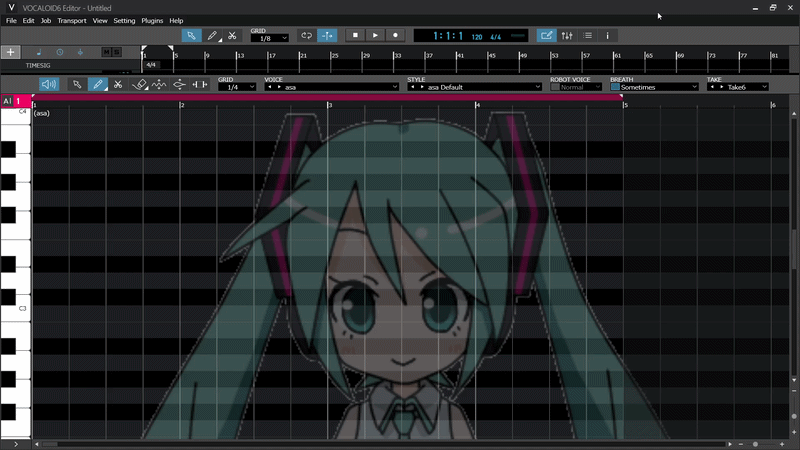Click the horizontal scrollbar thumb
Image resolution: width=800 pixels, height=450 pixels.
point(49,444)
